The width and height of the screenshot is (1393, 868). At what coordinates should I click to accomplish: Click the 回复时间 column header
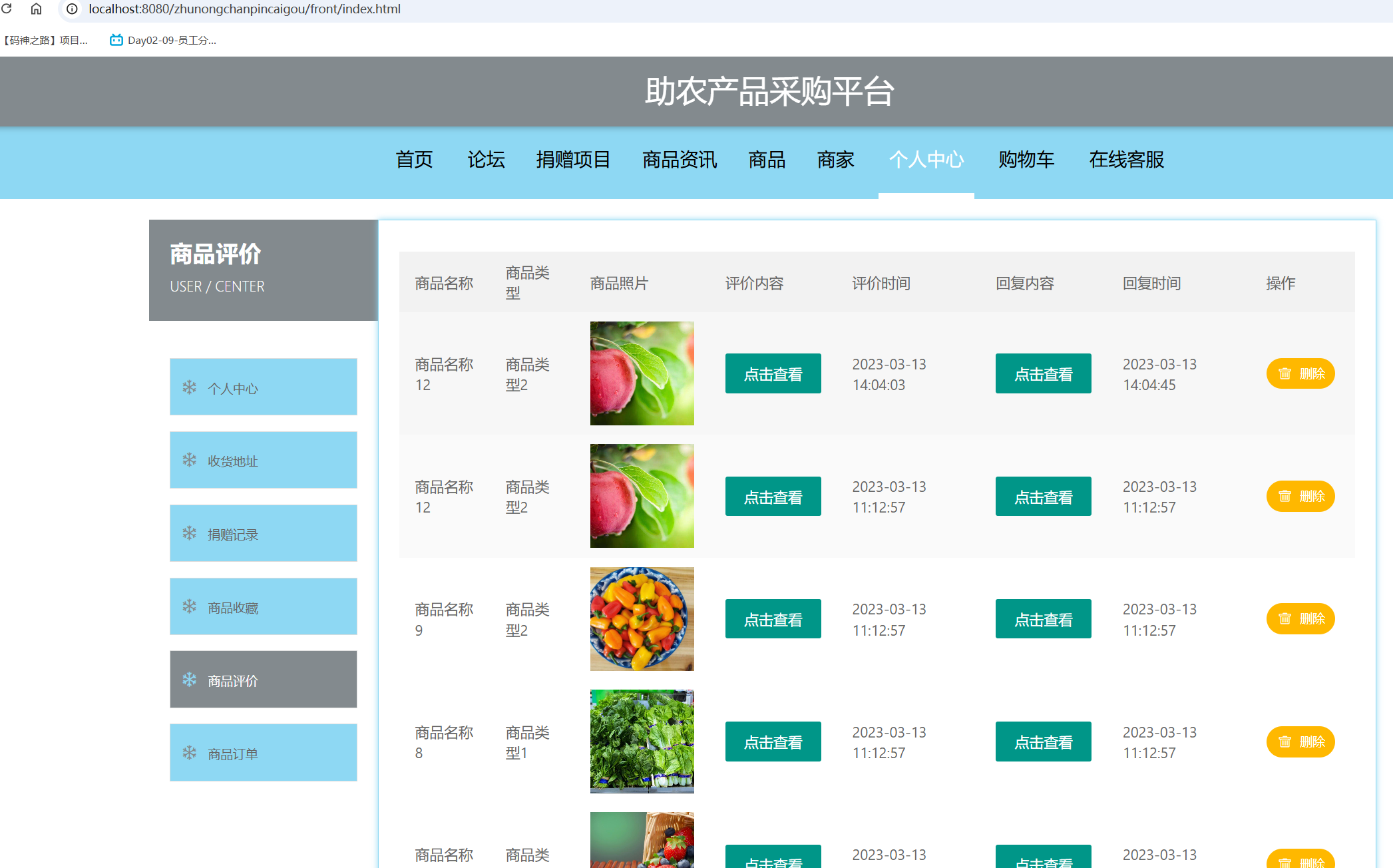coord(1152,283)
